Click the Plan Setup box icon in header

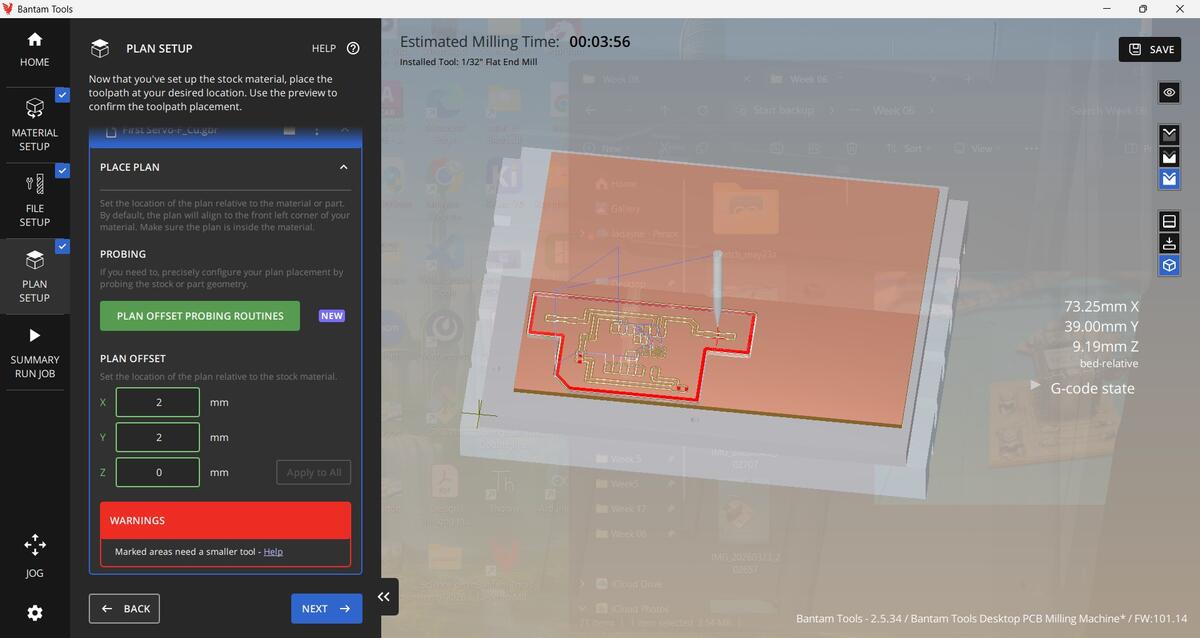pos(99,48)
